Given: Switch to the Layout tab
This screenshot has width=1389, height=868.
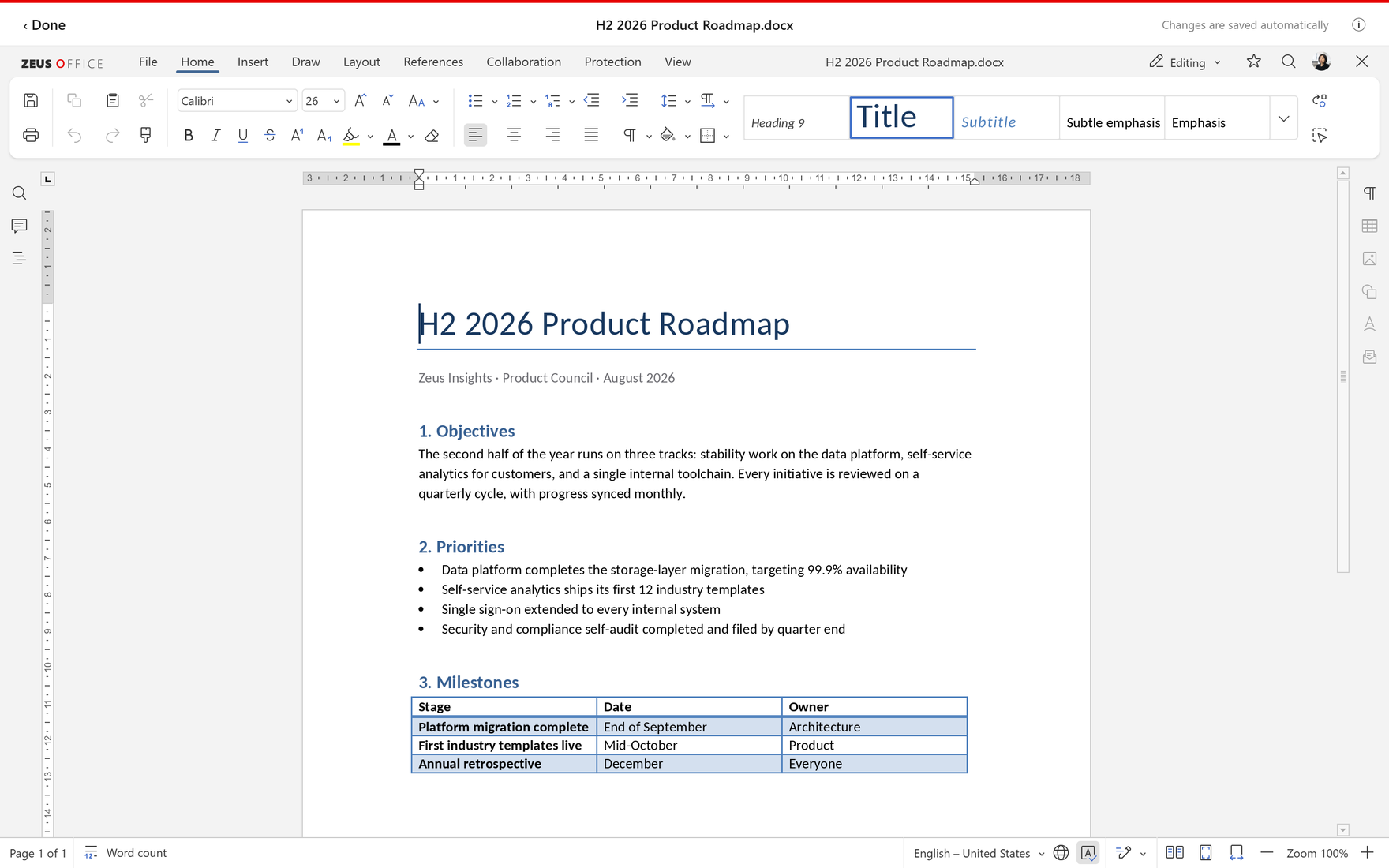Looking at the screenshot, I should pyautogui.click(x=361, y=62).
